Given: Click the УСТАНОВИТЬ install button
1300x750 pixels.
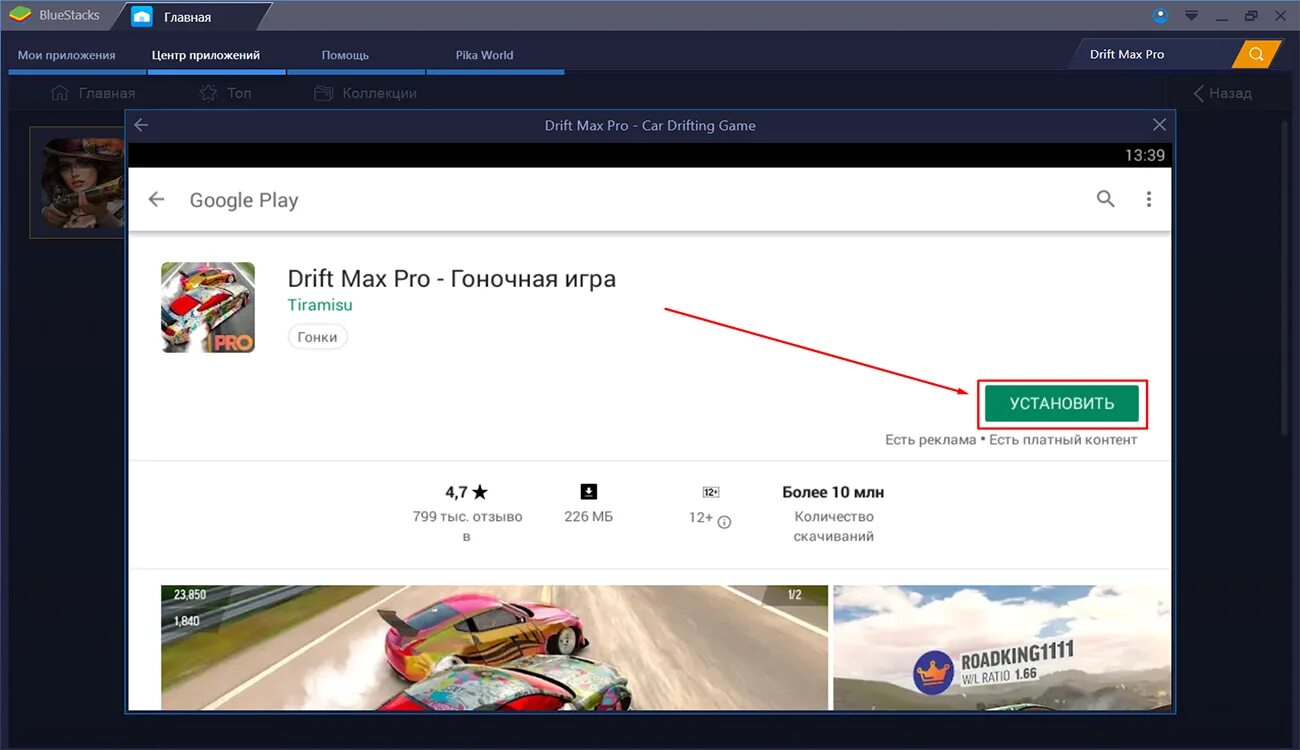Looking at the screenshot, I should 1062,404.
